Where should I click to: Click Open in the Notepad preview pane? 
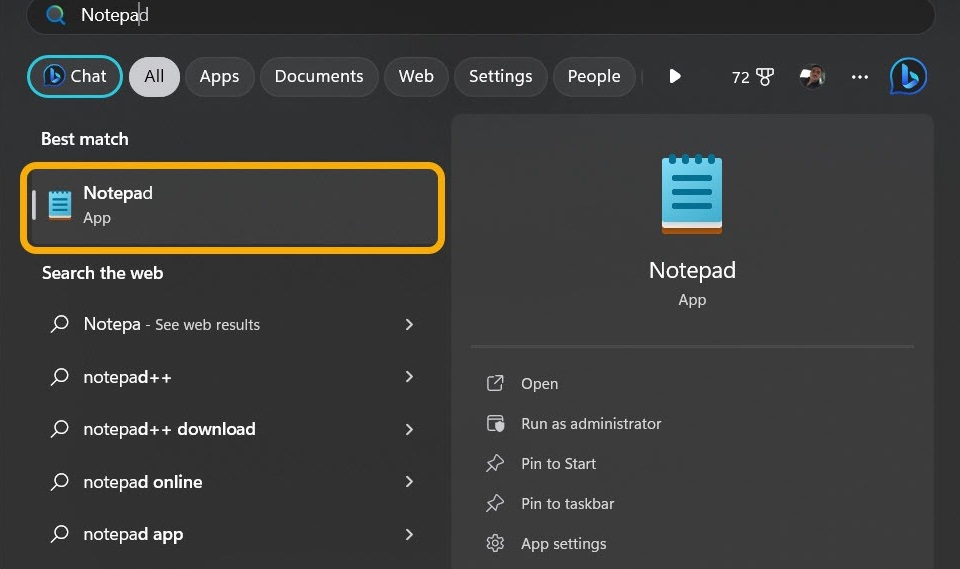539,384
